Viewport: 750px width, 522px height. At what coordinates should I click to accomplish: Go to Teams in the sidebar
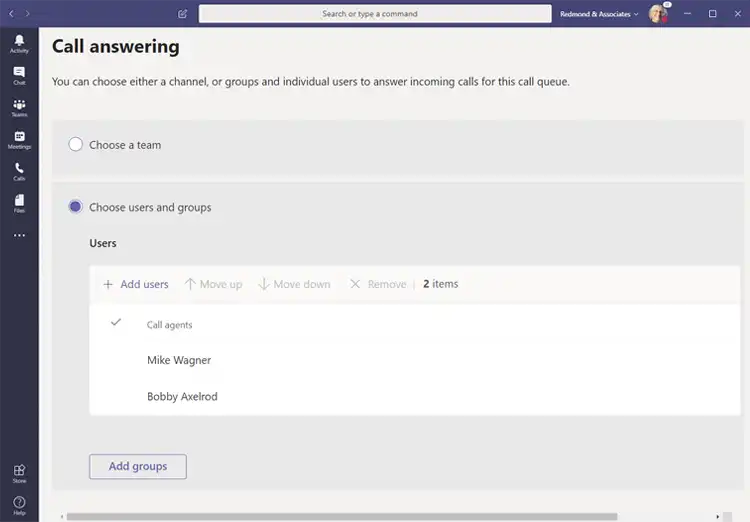click(x=19, y=107)
